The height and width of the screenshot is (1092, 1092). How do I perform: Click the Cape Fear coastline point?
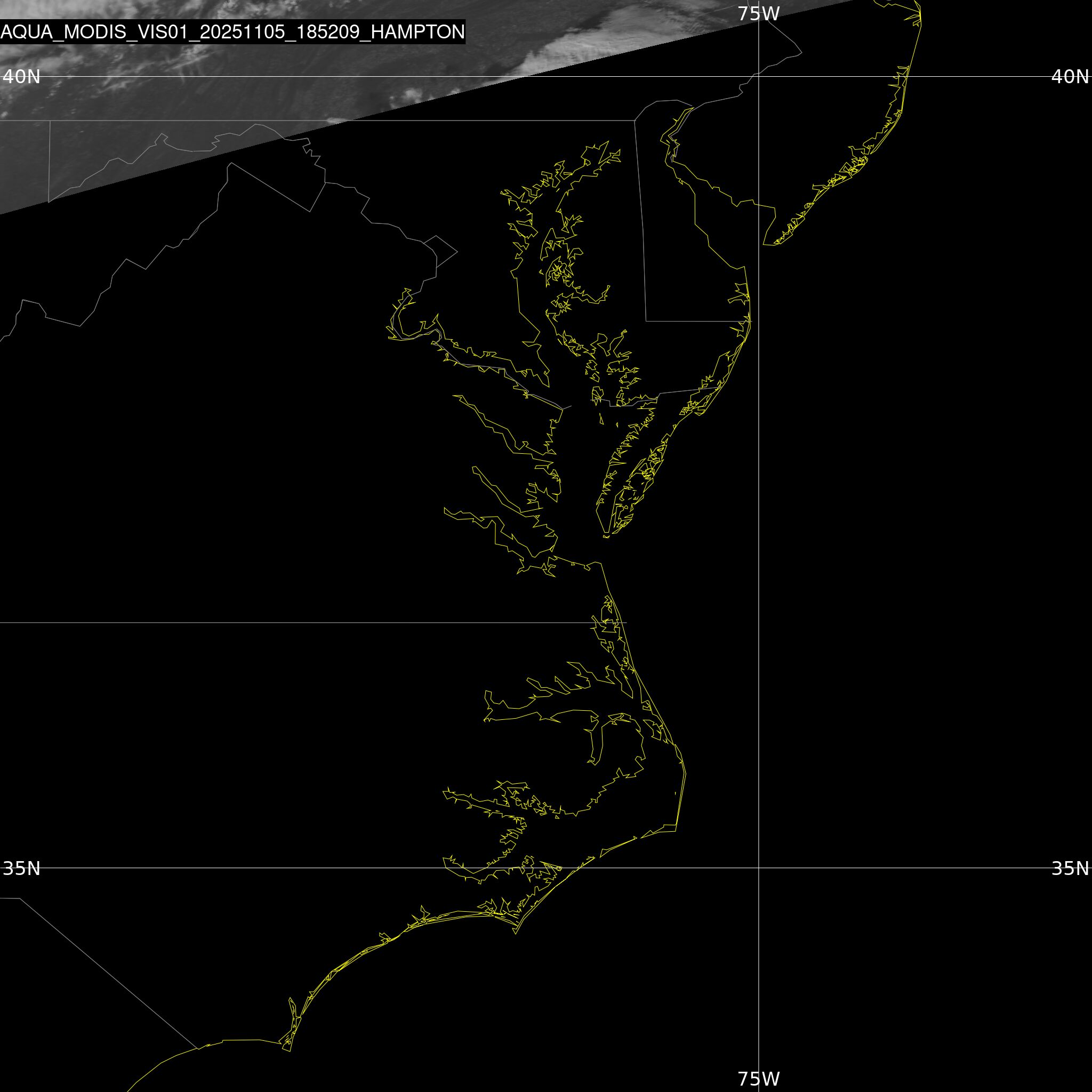click(290, 1051)
